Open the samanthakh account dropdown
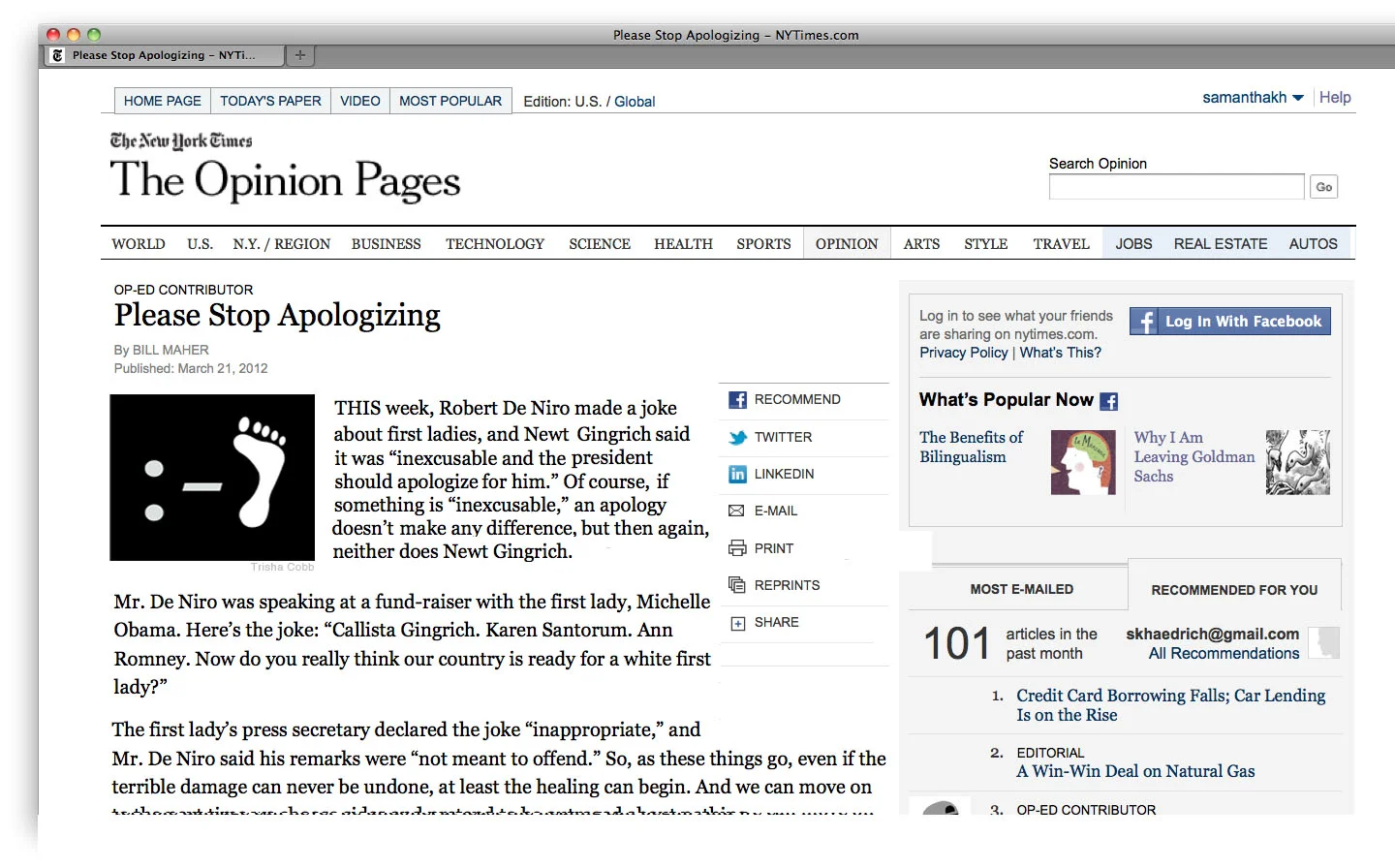Screen dimensions: 1395x868 pyautogui.click(x=1253, y=98)
